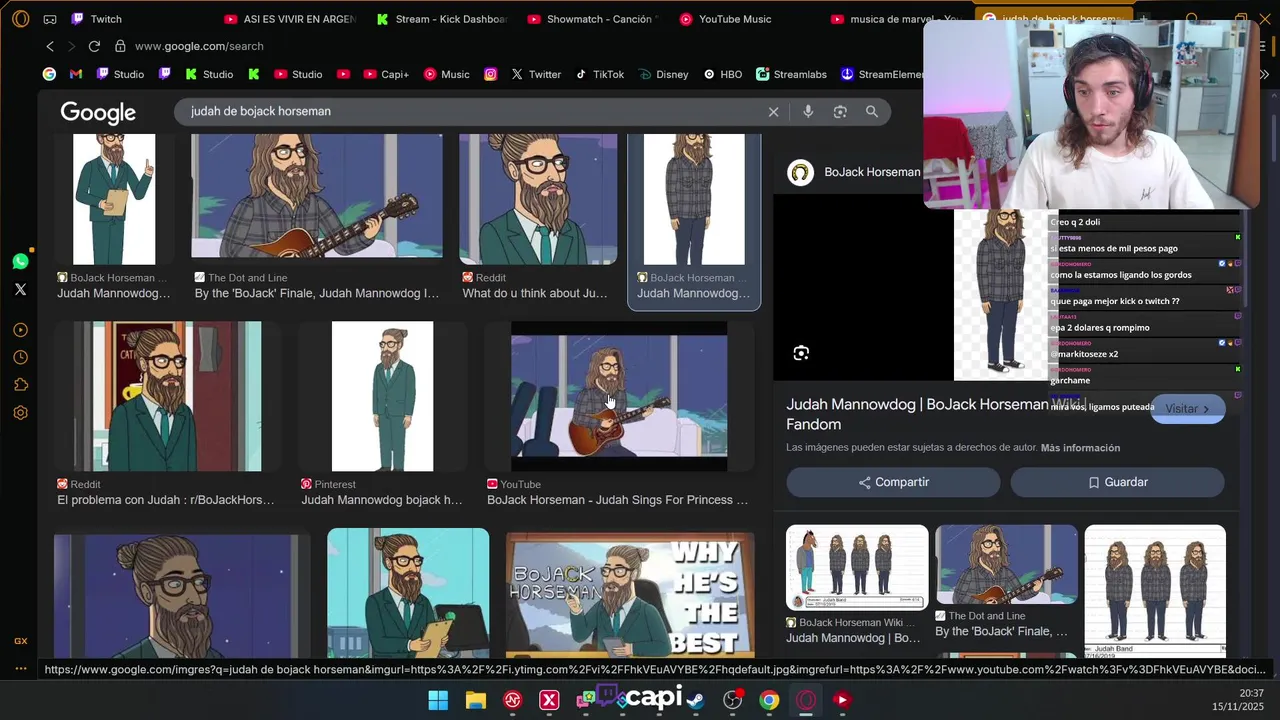The width and height of the screenshot is (1280, 720).
Task: Open Steam from the taskbar
Action: click(695, 700)
